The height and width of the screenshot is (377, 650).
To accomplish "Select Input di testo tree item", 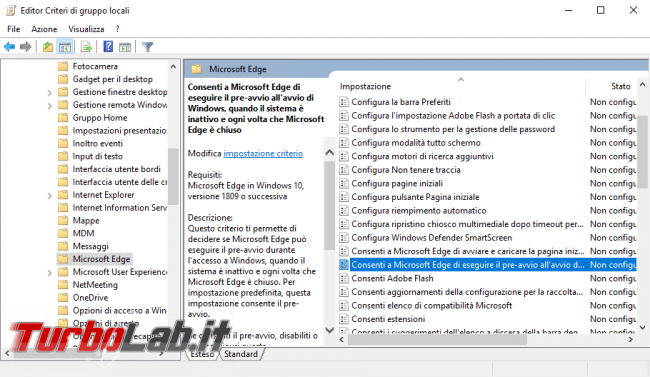I will (x=97, y=156).
